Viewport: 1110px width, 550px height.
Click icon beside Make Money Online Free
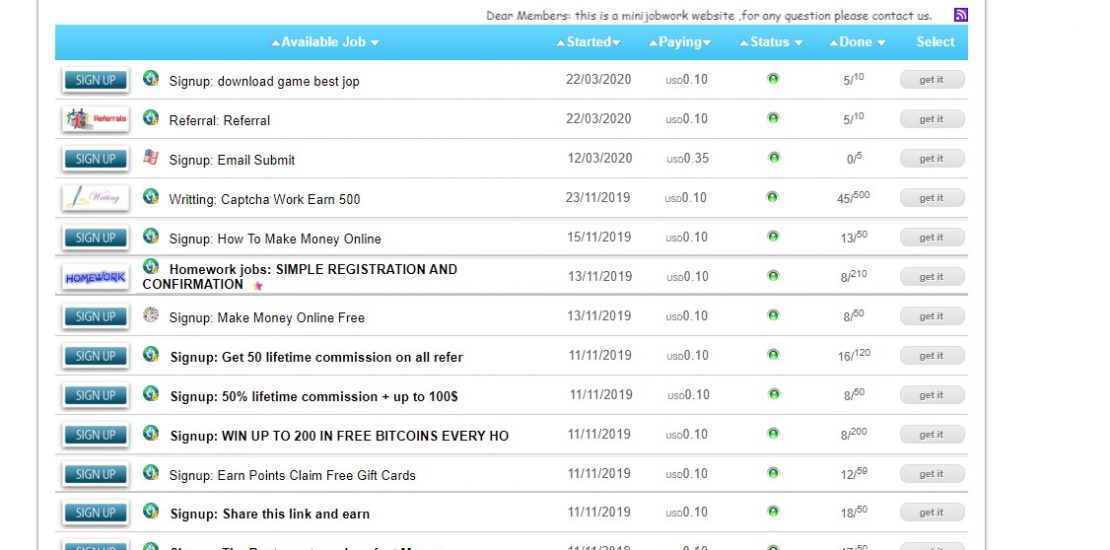(151, 315)
